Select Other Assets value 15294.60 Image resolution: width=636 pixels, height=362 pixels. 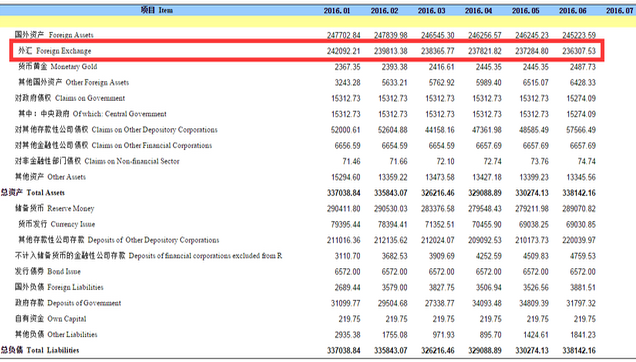click(x=345, y=177)
